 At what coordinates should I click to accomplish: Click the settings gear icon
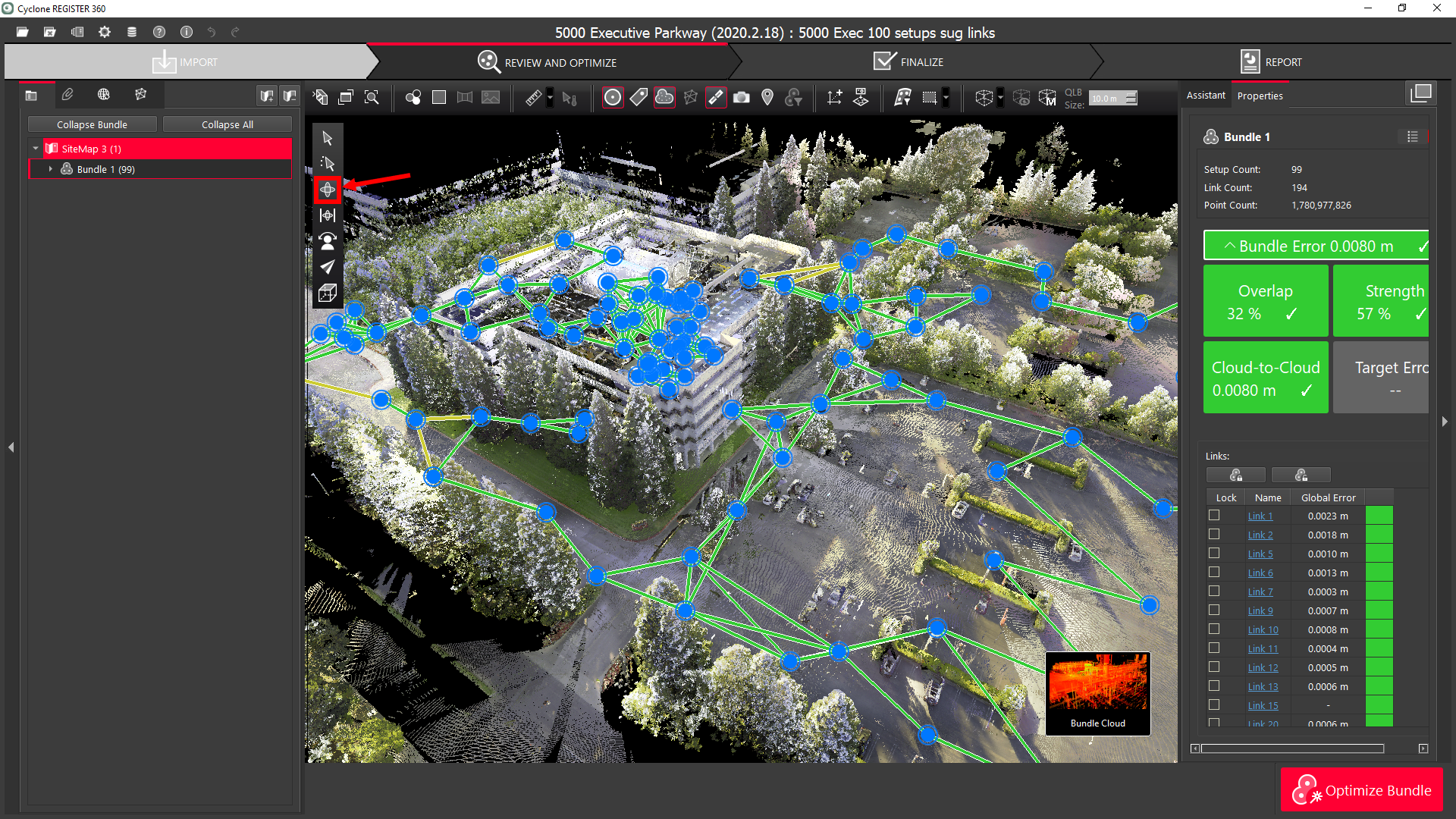105,32
